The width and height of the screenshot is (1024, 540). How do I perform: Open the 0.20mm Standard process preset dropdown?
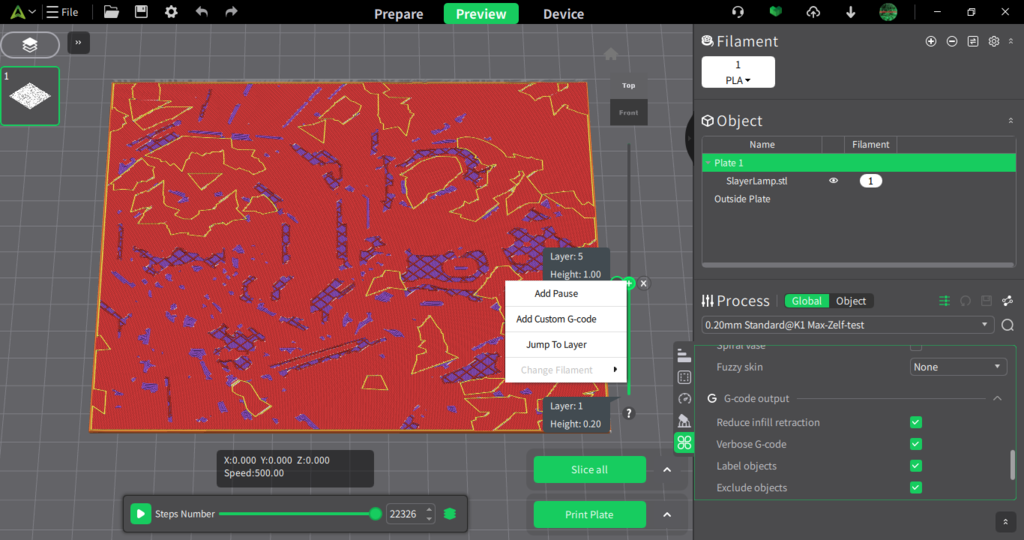[x=848, y=325]
